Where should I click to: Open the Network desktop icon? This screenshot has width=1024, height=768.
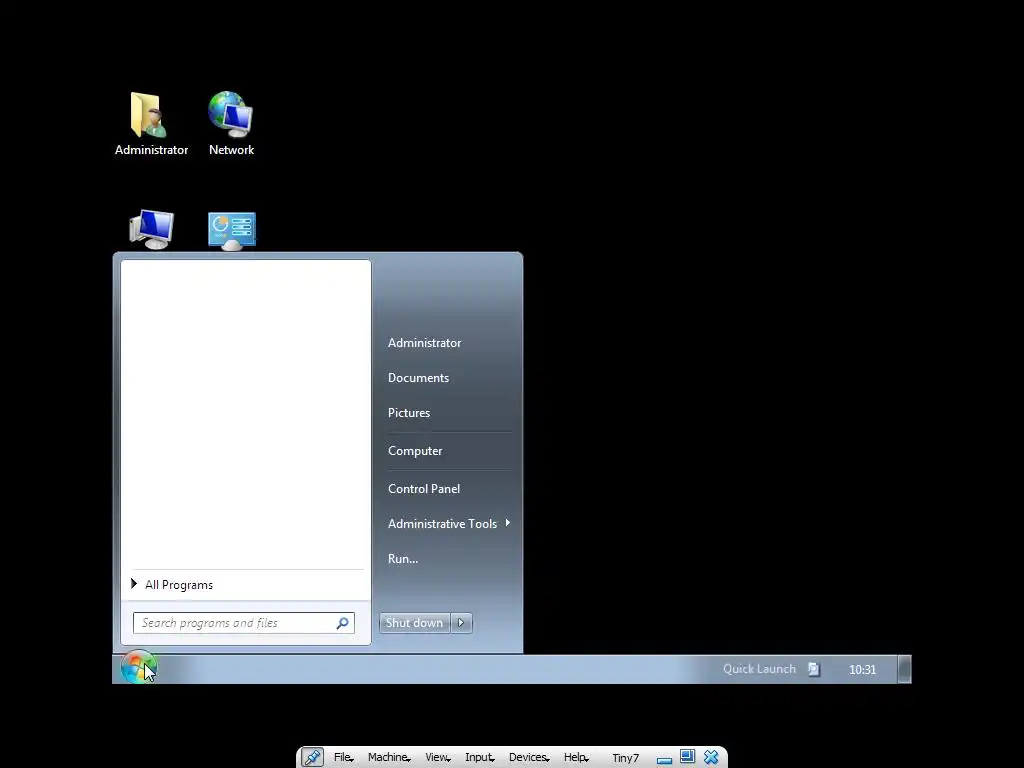(231, 123)
